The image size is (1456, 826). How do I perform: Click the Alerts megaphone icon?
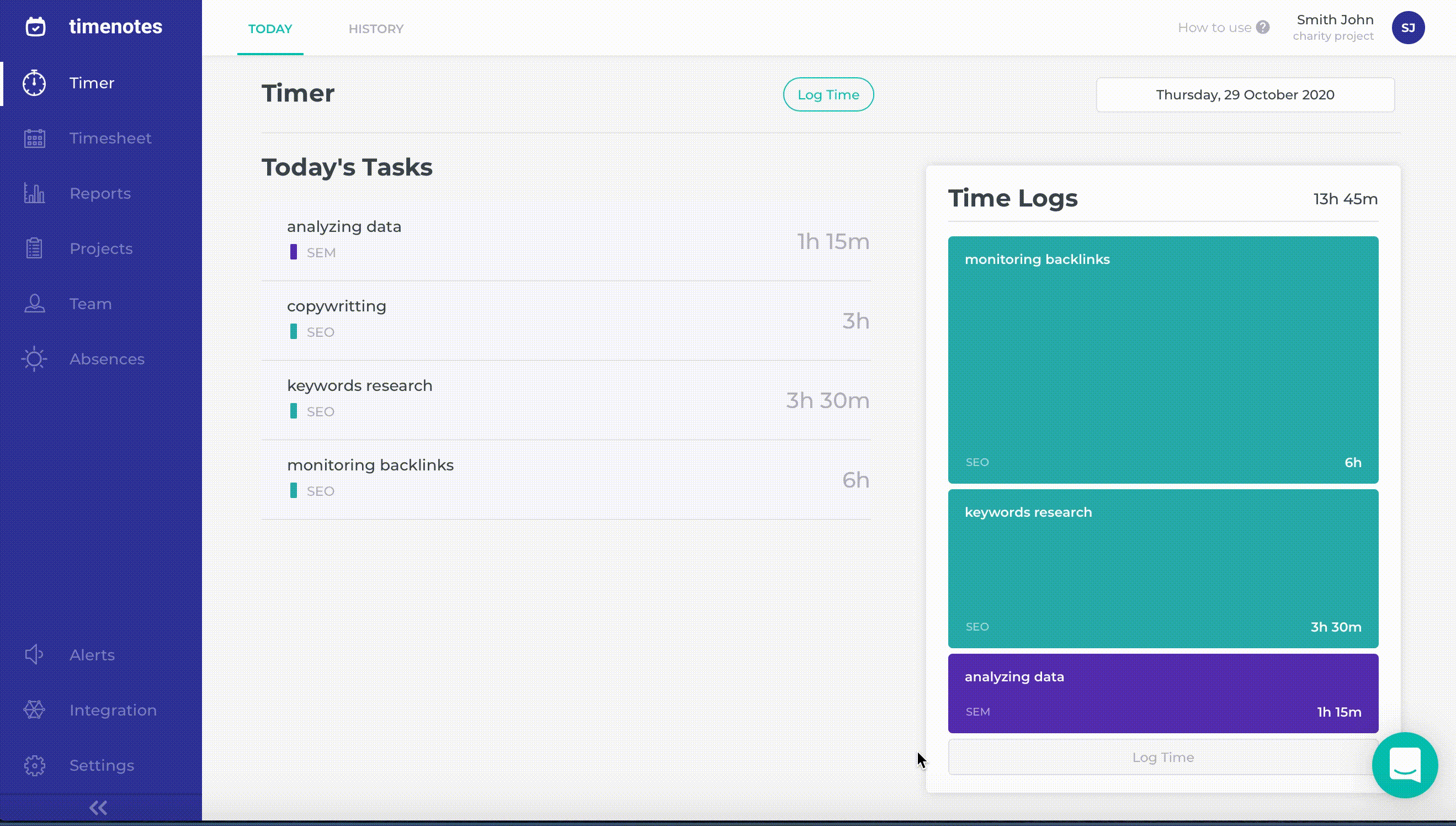[x=34, y=655]
